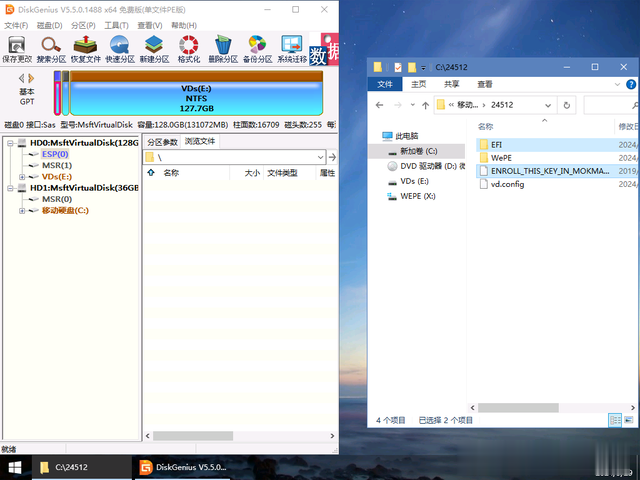Viewport: 640px width, 480px height.
Task: Open the Explorer 文件 ribbon tab
Action: [385, 84]
